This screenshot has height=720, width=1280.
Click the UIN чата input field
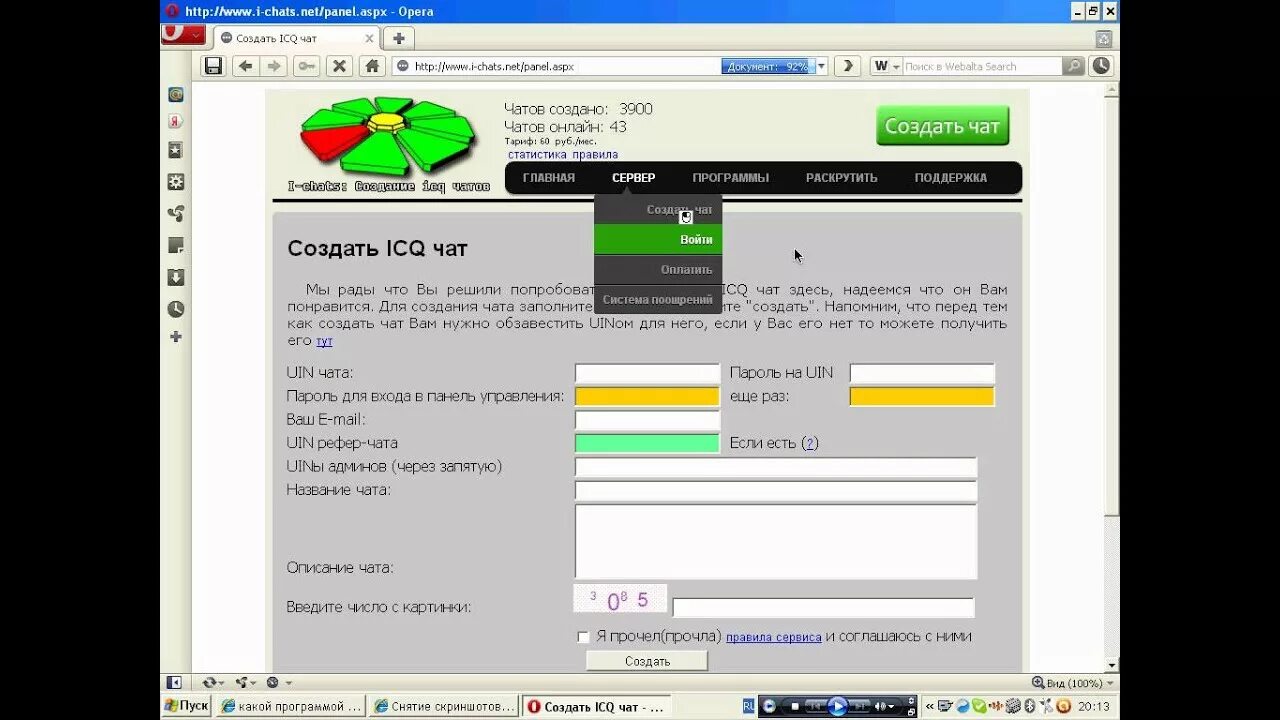pos(645,372)
